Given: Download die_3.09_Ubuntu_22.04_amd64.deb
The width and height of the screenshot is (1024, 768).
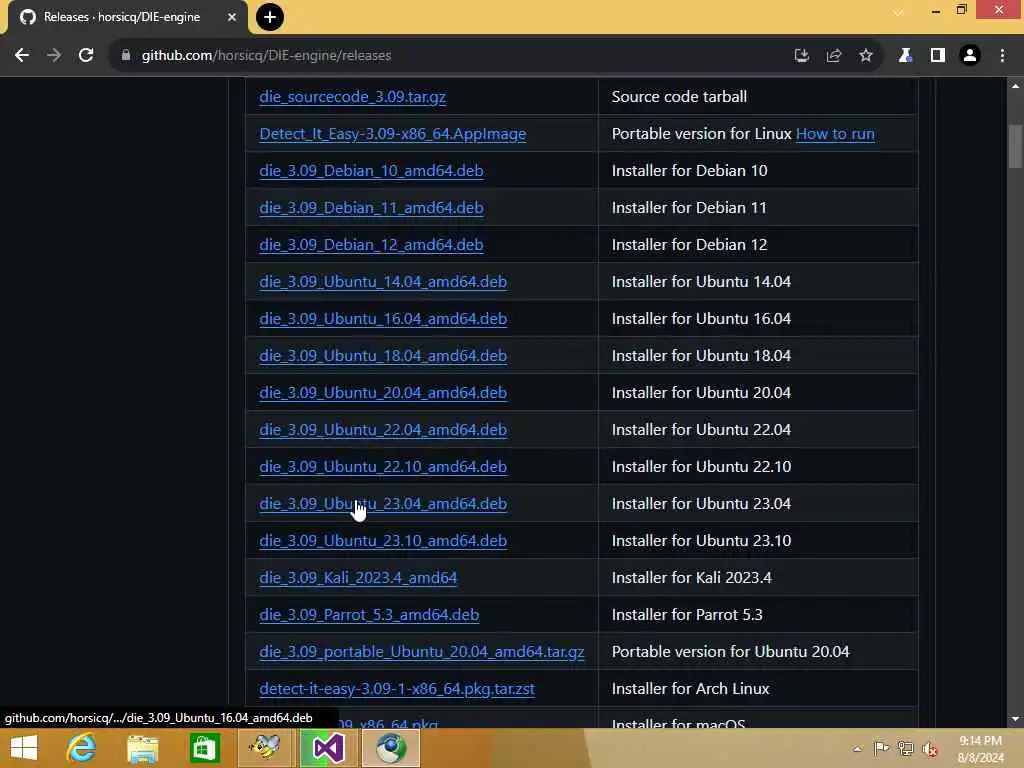Looking at the screenshot, I should (383, 430).
